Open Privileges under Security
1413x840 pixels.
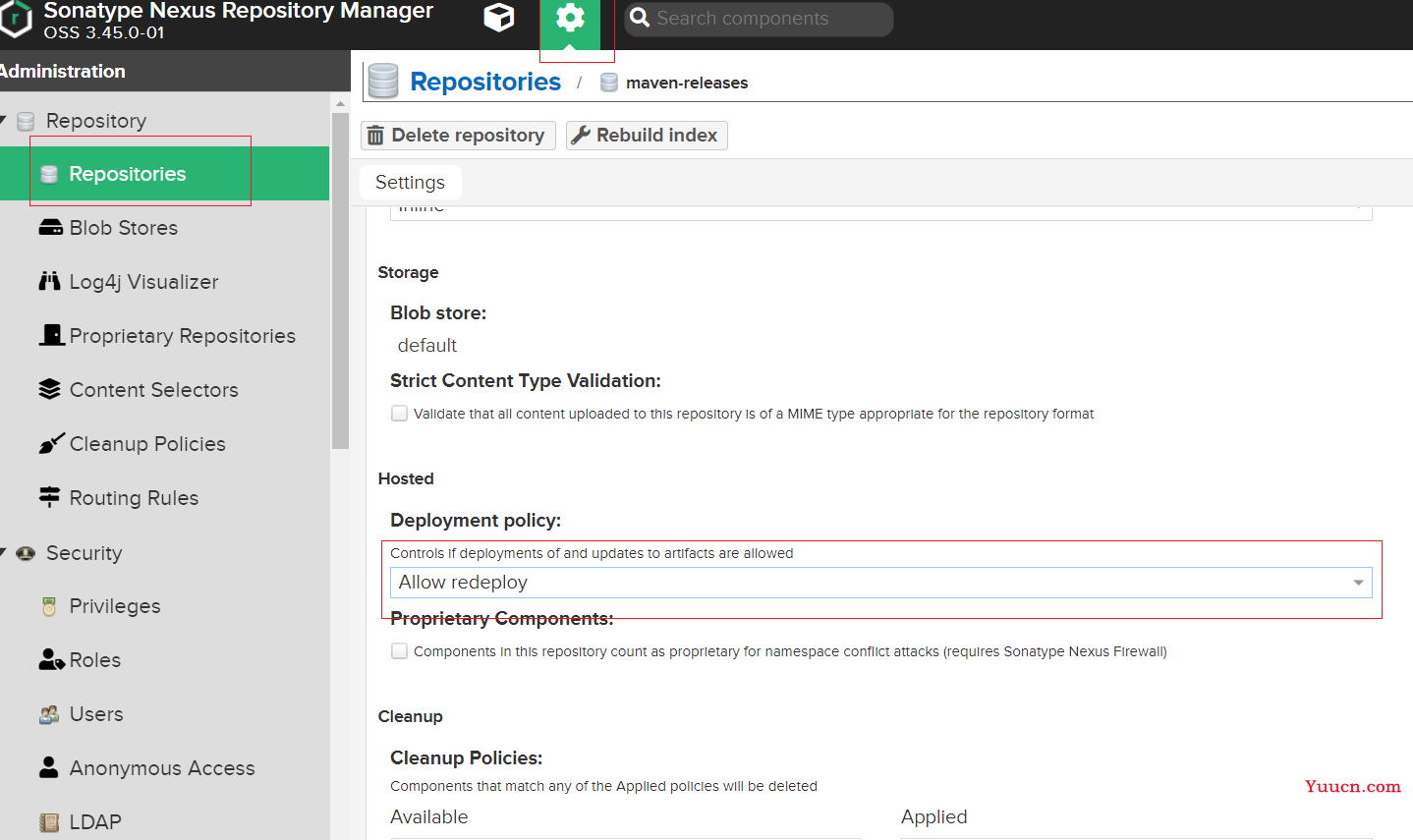115,606
